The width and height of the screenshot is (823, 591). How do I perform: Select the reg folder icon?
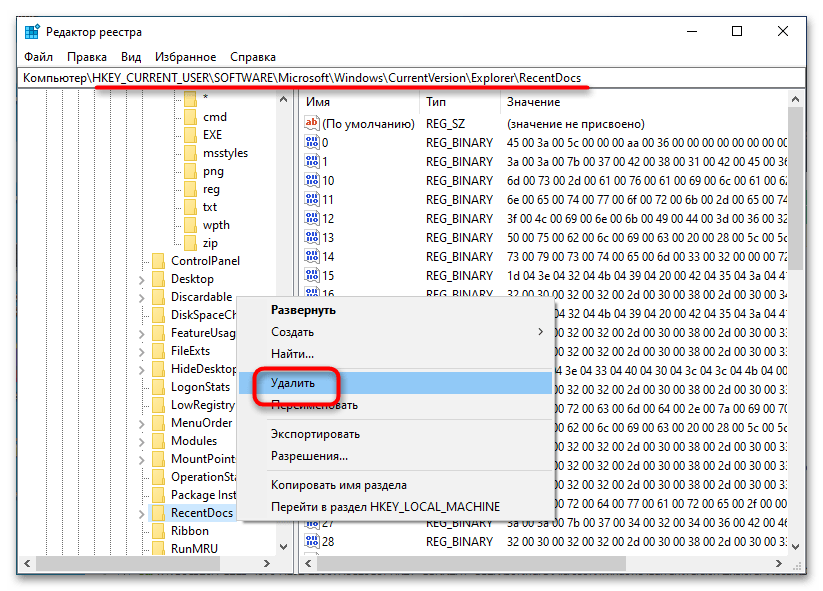click(x=191, y=189)
